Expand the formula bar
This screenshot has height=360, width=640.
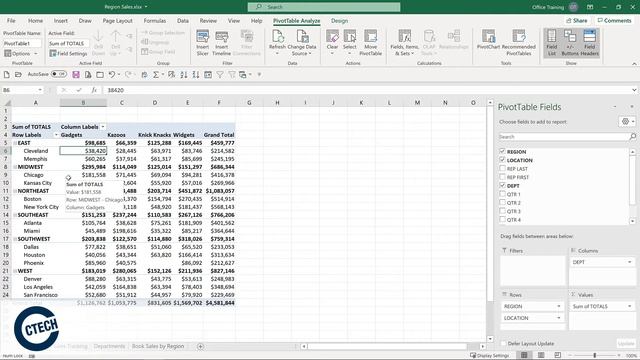(634, 90)
